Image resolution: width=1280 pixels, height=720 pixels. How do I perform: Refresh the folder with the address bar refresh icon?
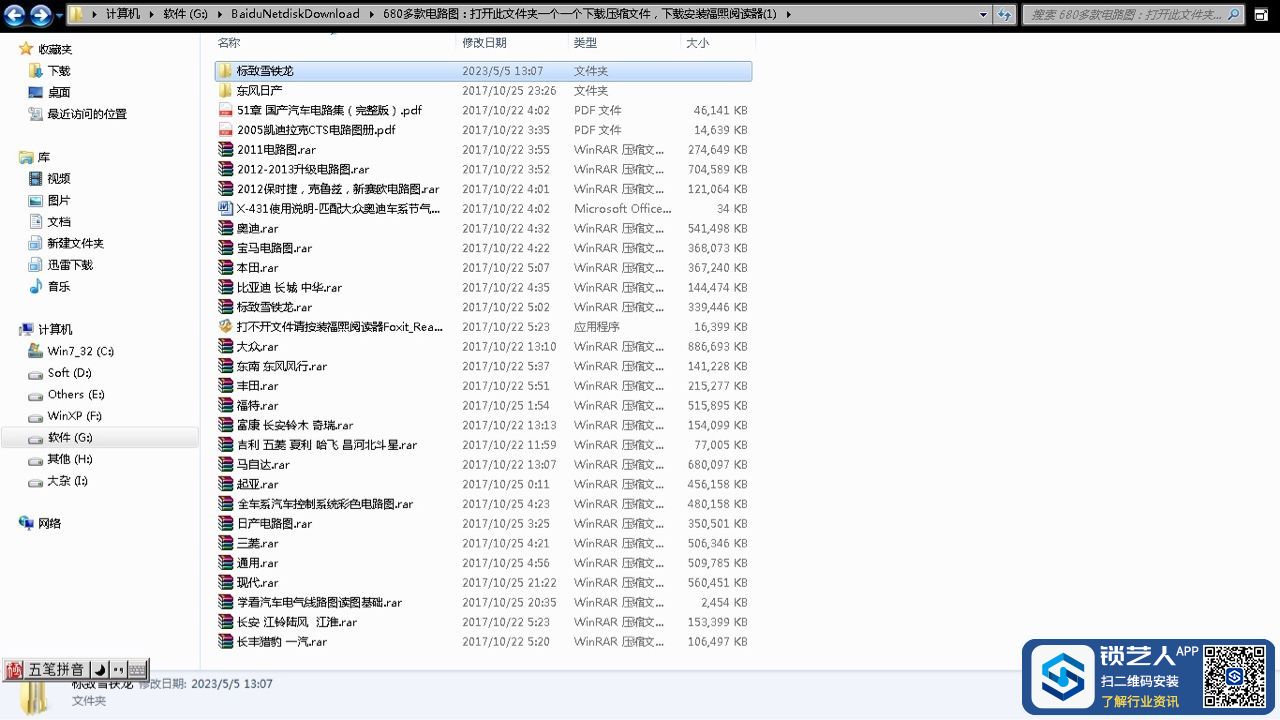[x=1005, y=14]
